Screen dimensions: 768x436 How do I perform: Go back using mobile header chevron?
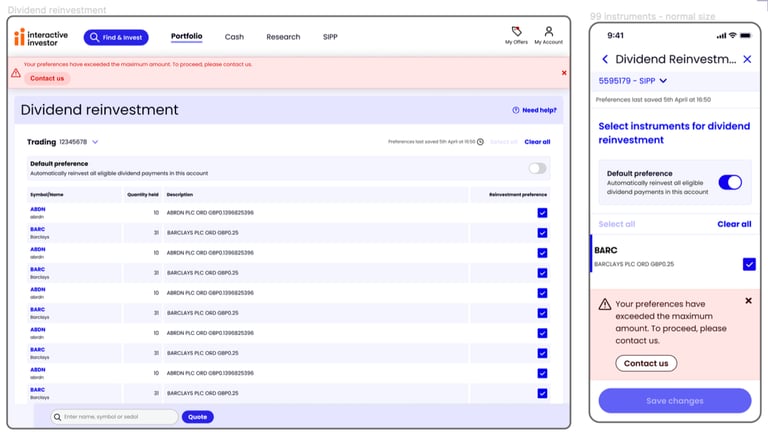[605, 59]
